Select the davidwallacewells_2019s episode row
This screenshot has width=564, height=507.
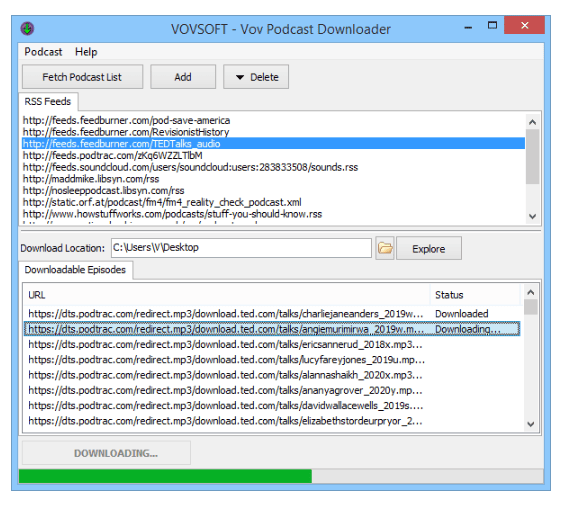click(272, 406)
